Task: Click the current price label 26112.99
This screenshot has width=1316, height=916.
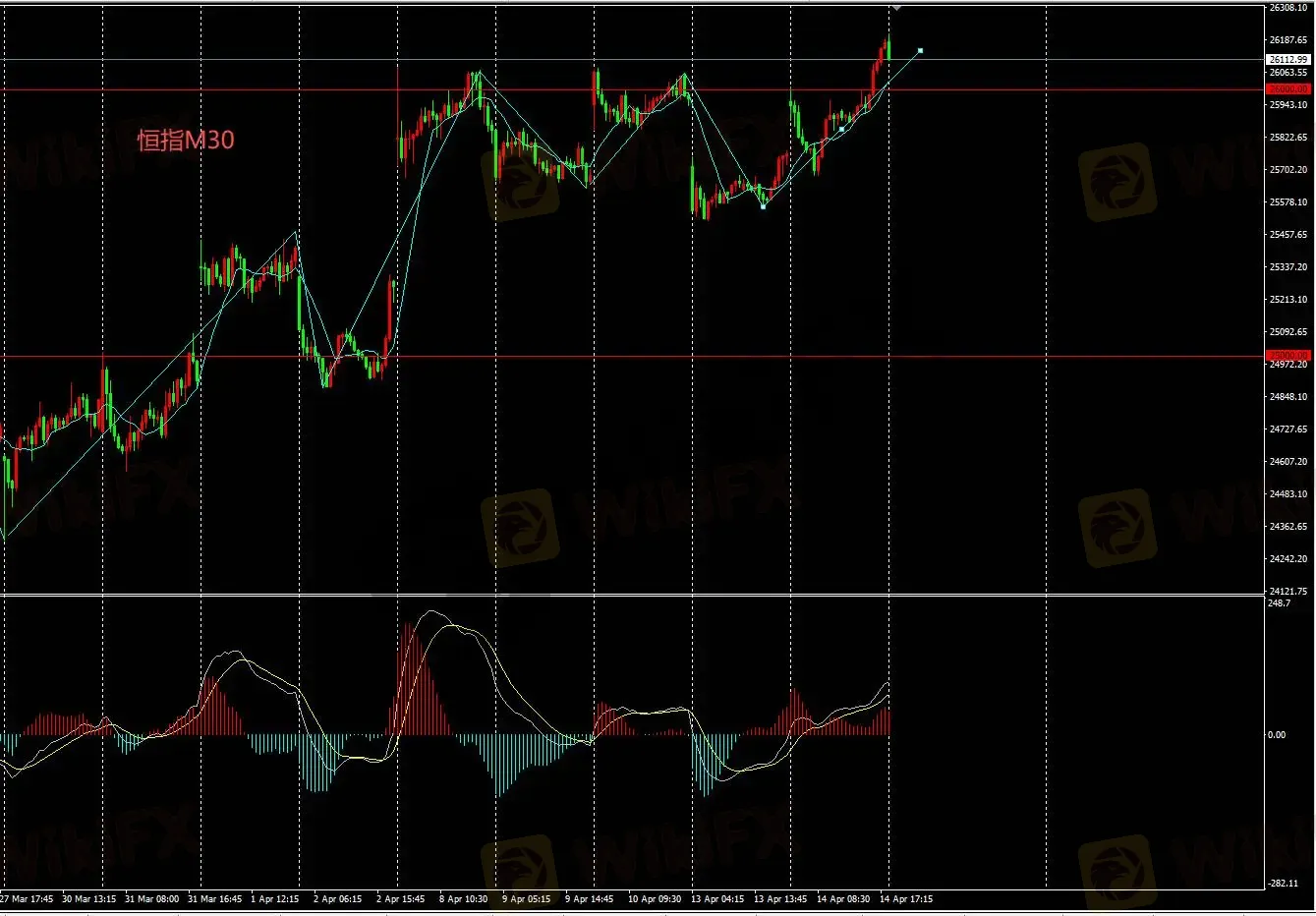Action: pyautogui.click(x=1288, y=60)
